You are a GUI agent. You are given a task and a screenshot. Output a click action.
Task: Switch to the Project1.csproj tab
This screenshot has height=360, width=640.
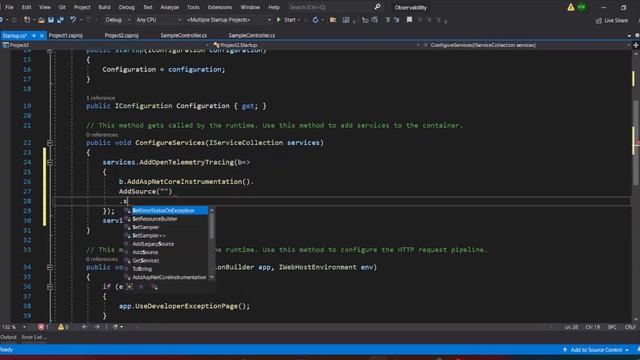tap(65, 36)
